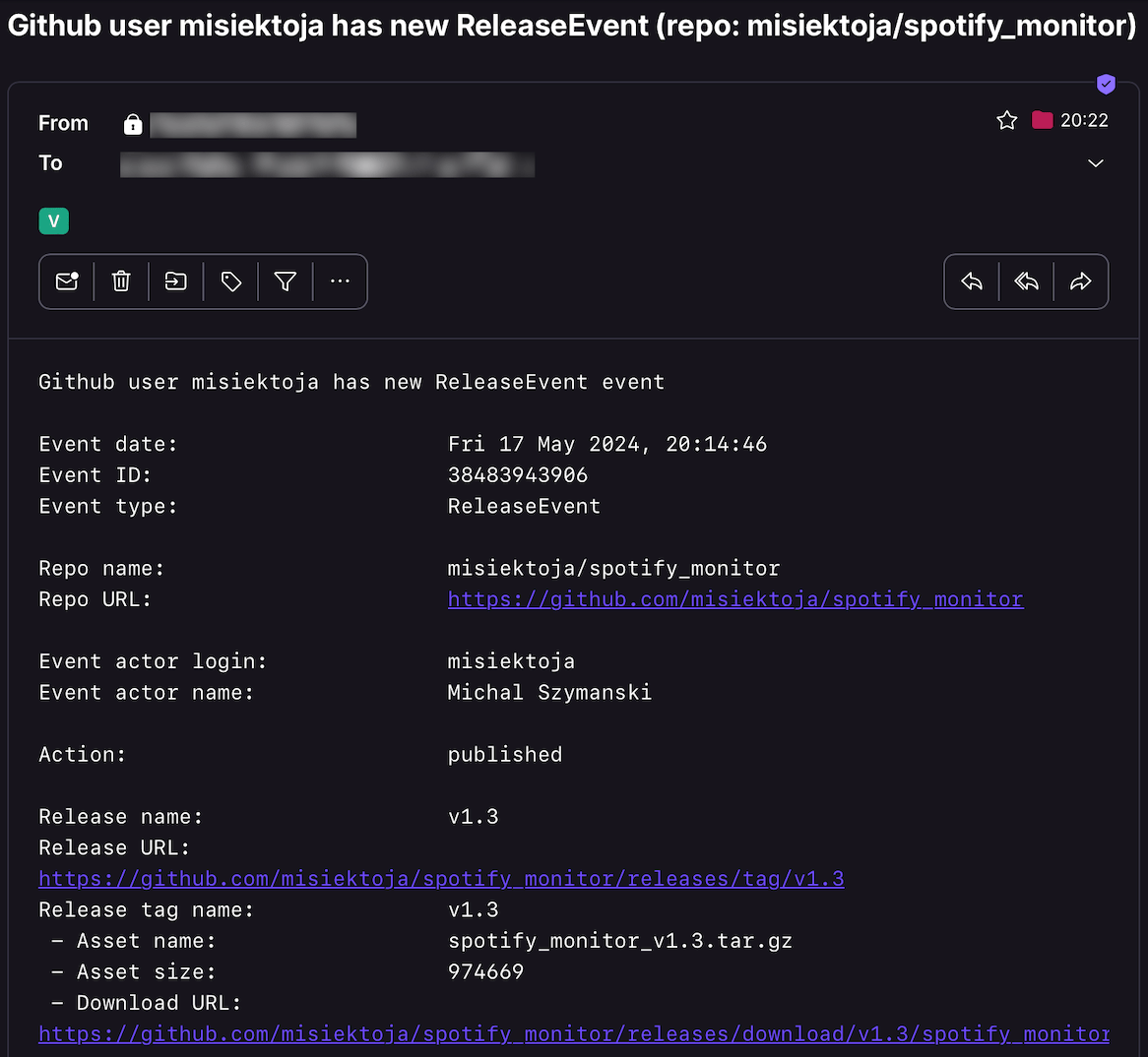
Task: Open the label tag icon
Action: click(230, 281)
